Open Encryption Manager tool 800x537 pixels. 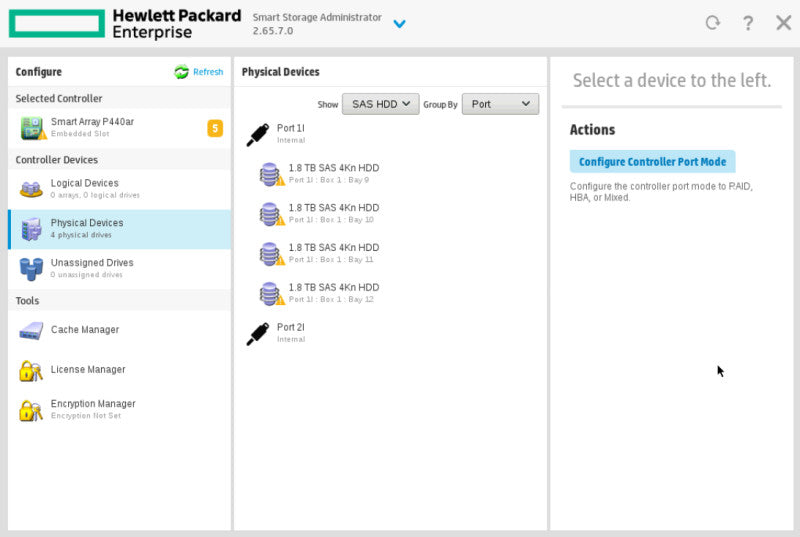119,410
